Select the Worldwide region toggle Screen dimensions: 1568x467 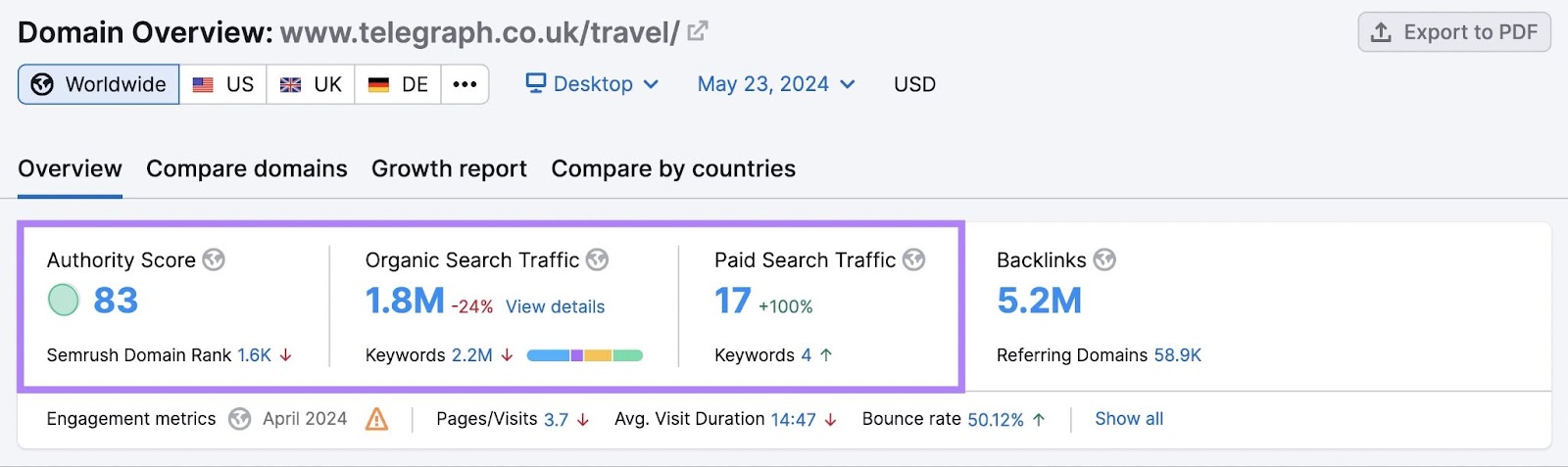pyautogui.click(x=99, y=84)
